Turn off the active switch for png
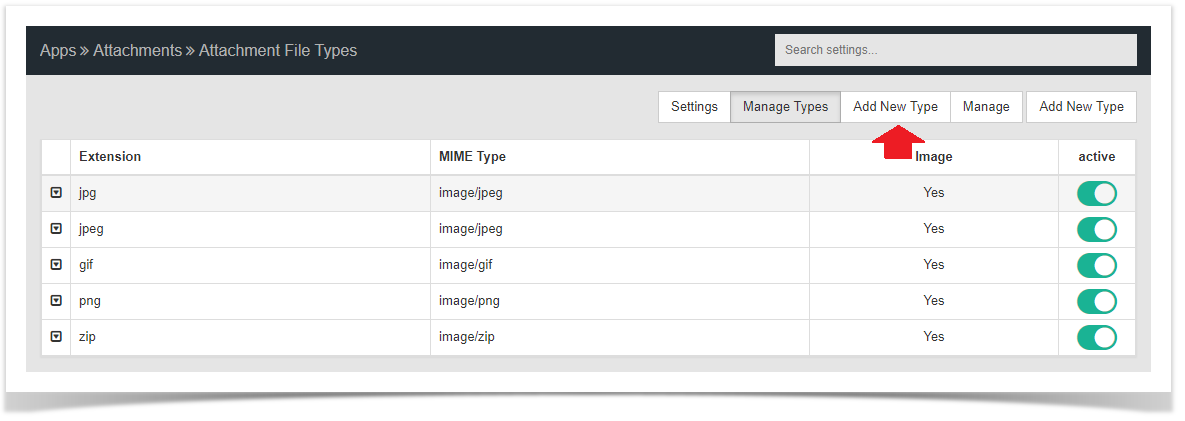The width and height of the screenshot is (1185, 421). [1097, 301]
